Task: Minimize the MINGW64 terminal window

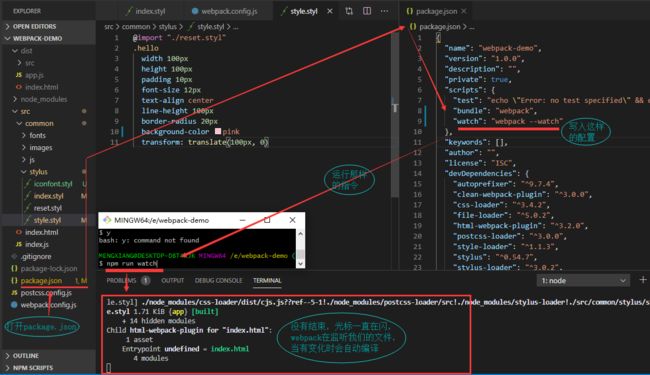Action: pyautogui.click(x=243, y=220)
